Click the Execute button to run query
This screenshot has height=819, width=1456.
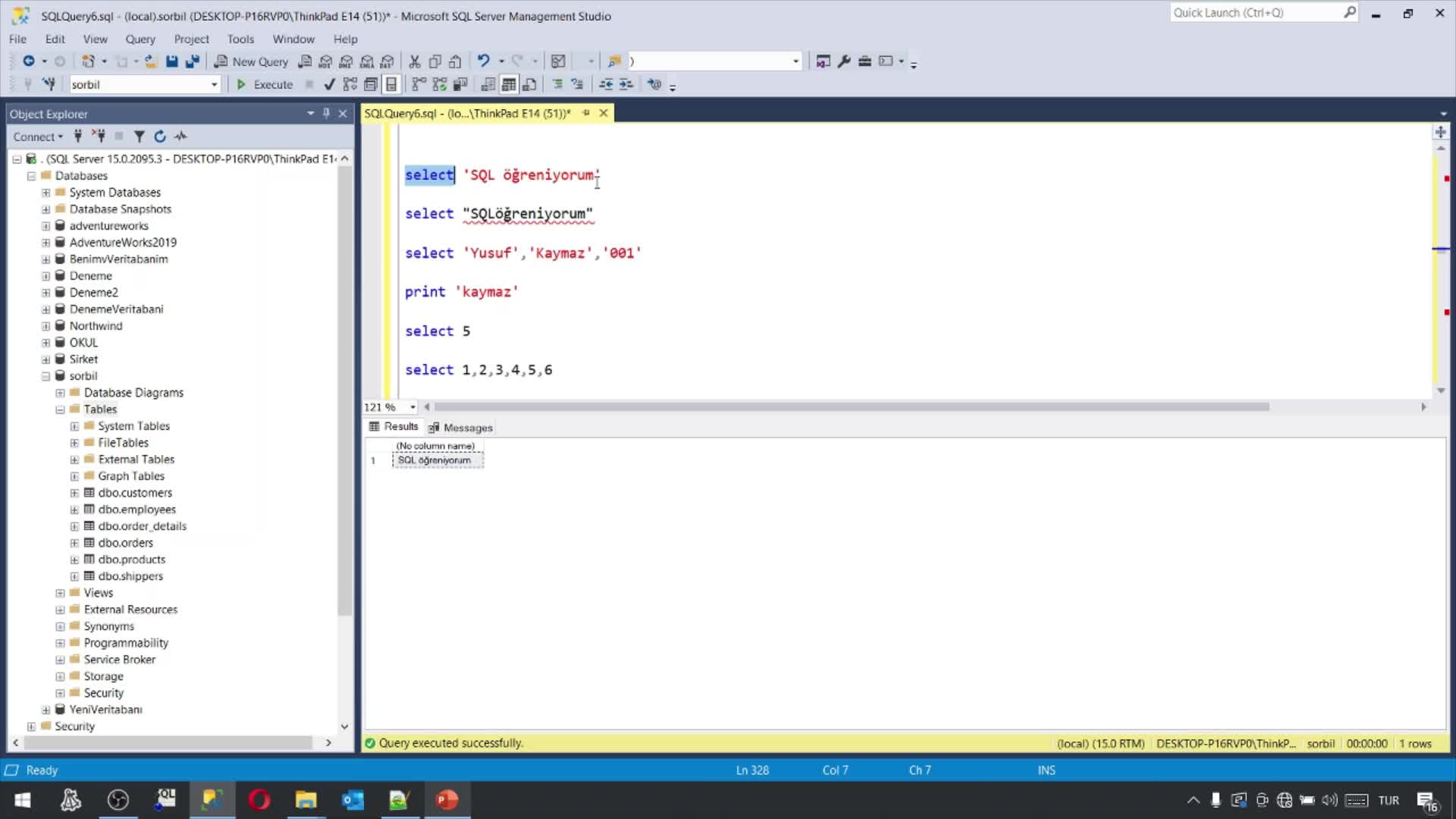pyautogui.click(x=265, y=84)
